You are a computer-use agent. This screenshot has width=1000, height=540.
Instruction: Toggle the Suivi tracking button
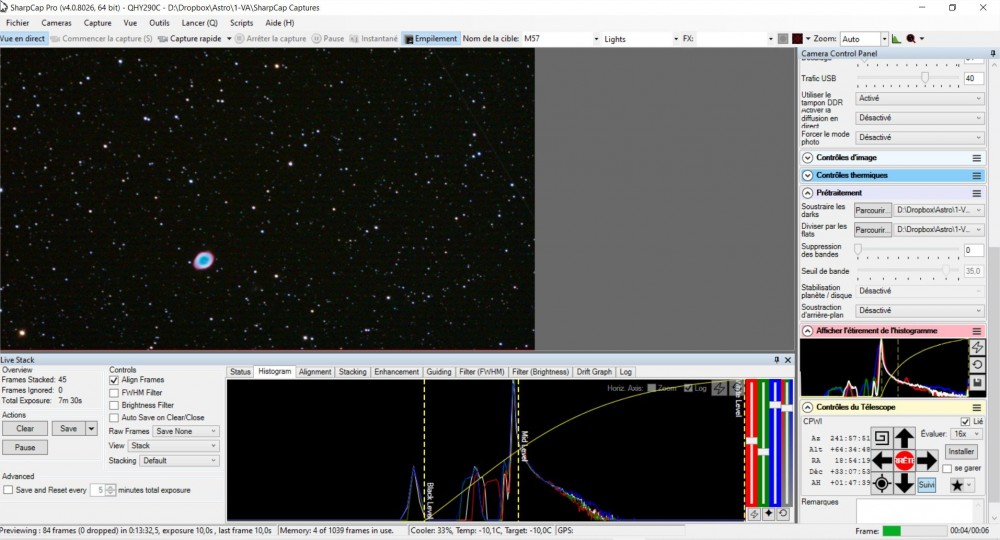(x=926, y=485)
